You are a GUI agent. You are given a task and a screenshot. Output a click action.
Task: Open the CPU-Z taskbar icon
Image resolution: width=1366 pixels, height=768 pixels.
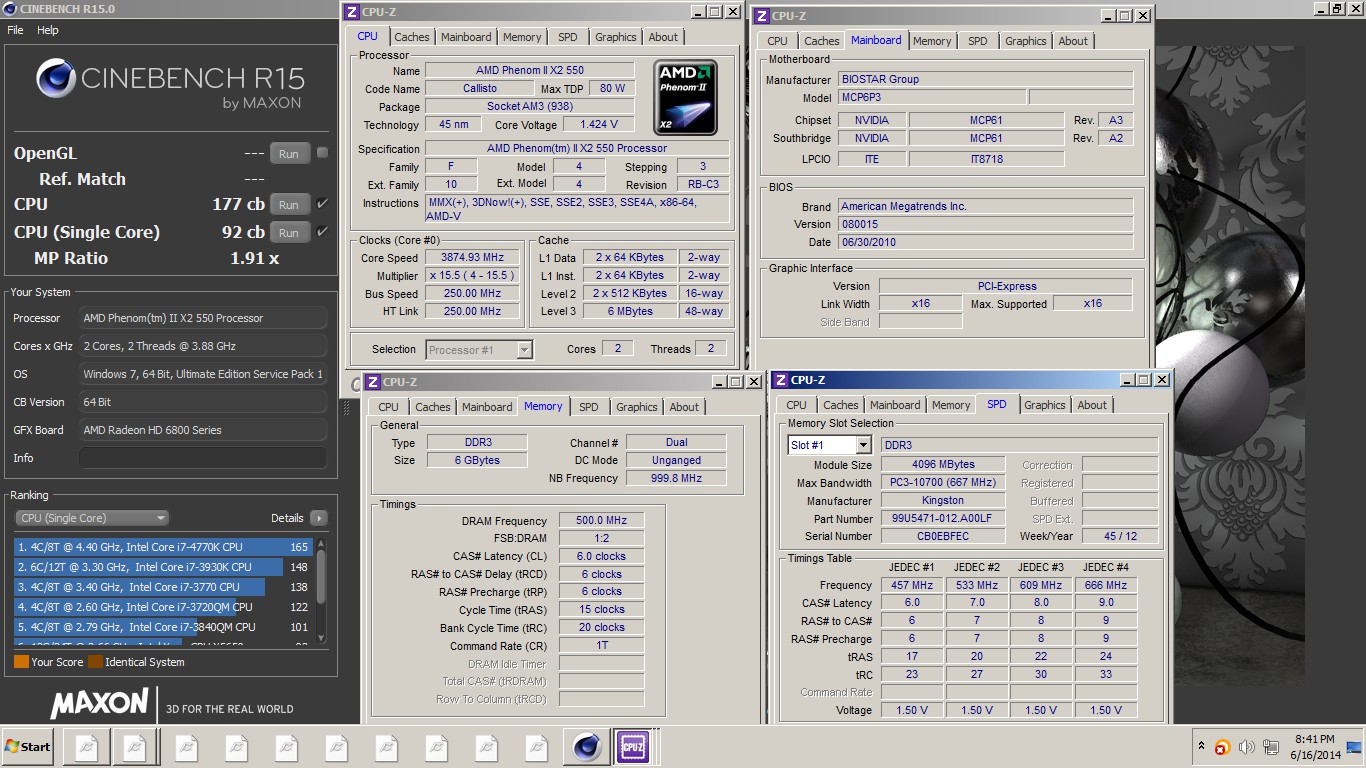[x=633, y=747]
